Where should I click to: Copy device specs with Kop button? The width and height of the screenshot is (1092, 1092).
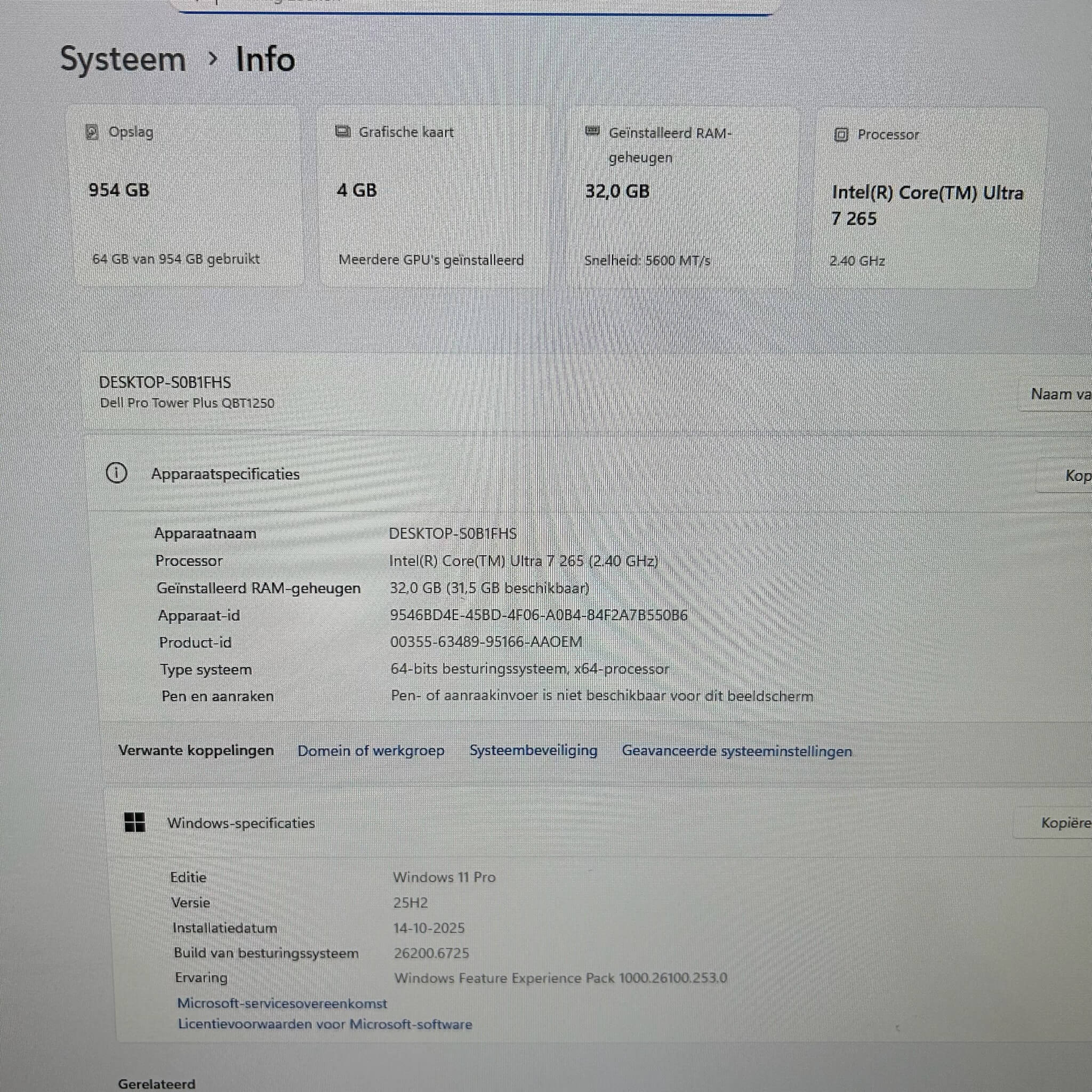coord(1074,476)
